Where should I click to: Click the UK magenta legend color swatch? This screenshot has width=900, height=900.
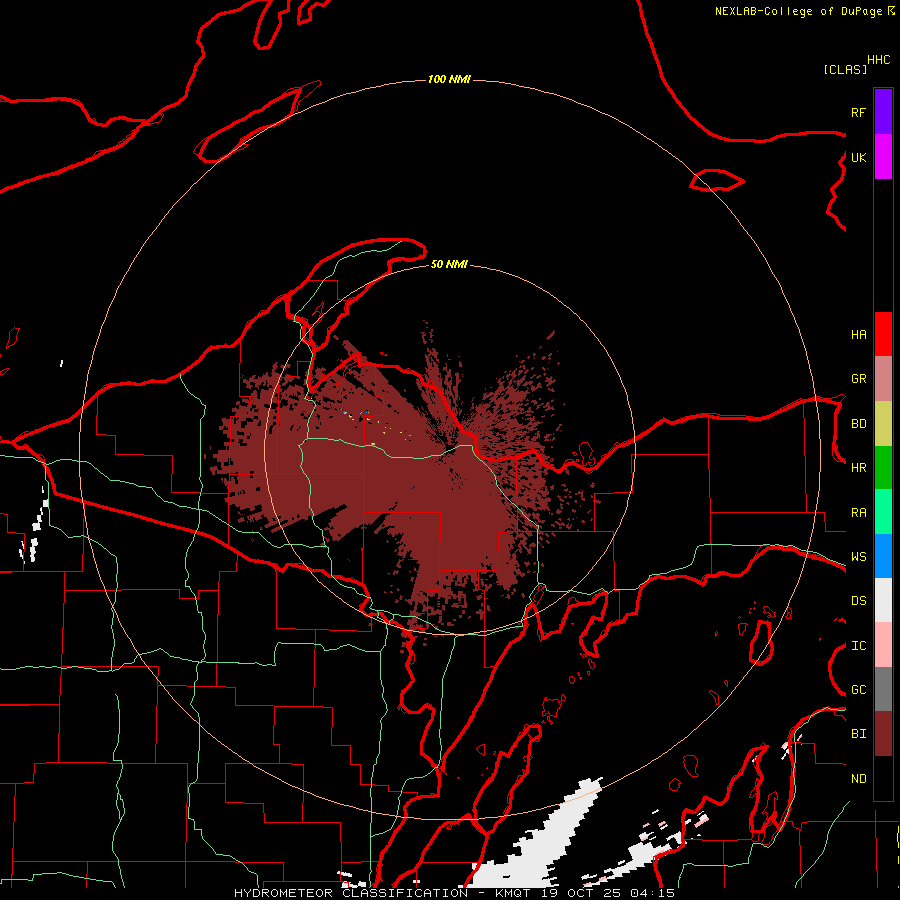click(883, 157)
